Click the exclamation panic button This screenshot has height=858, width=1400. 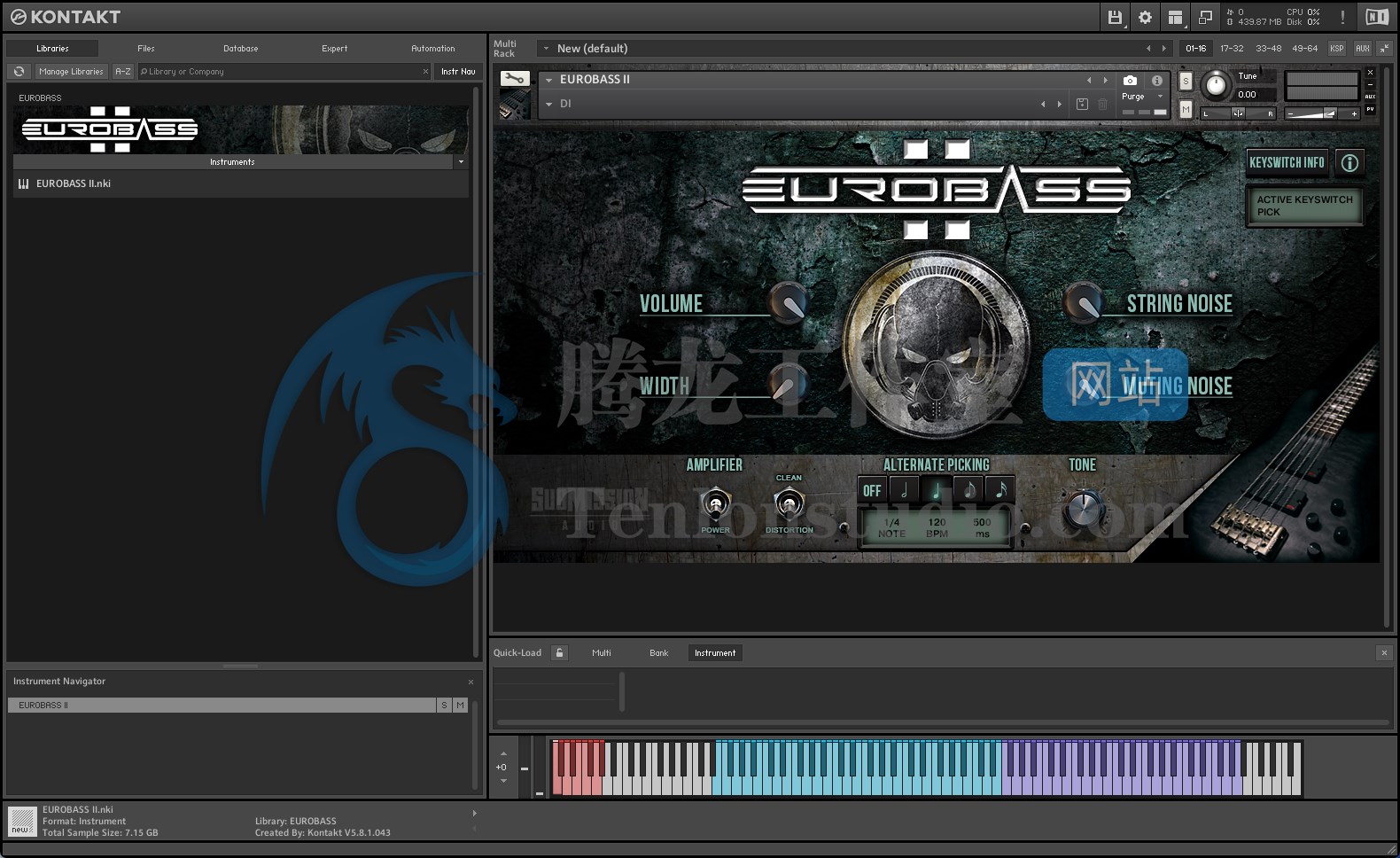1342,17
